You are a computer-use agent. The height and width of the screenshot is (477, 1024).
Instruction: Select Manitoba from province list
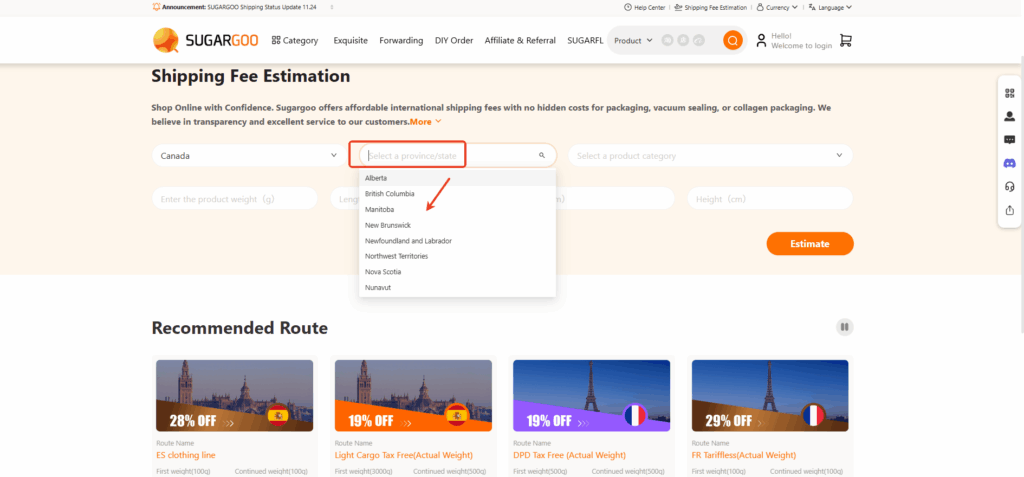[457, 209]
